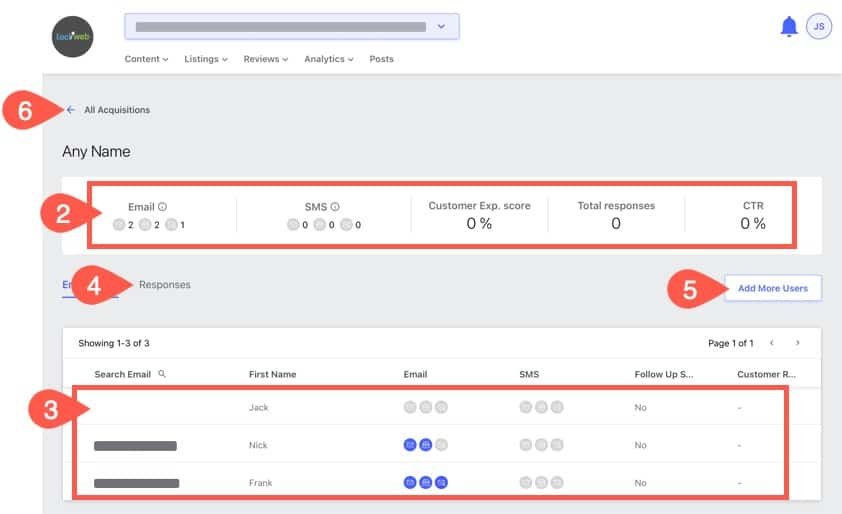This screenshot has width=842, height=514.
Task: Select the first name Jack
Action: (258, 407)
